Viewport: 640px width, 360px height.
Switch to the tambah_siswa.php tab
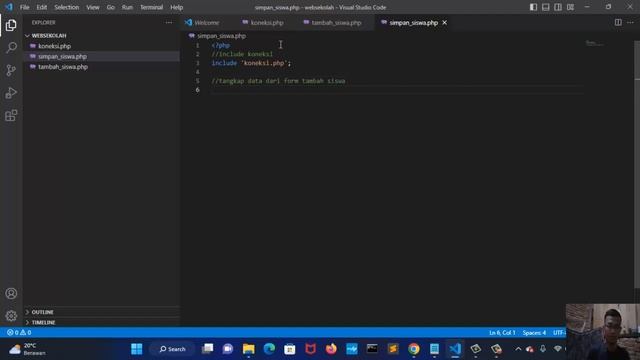point(336,23)
